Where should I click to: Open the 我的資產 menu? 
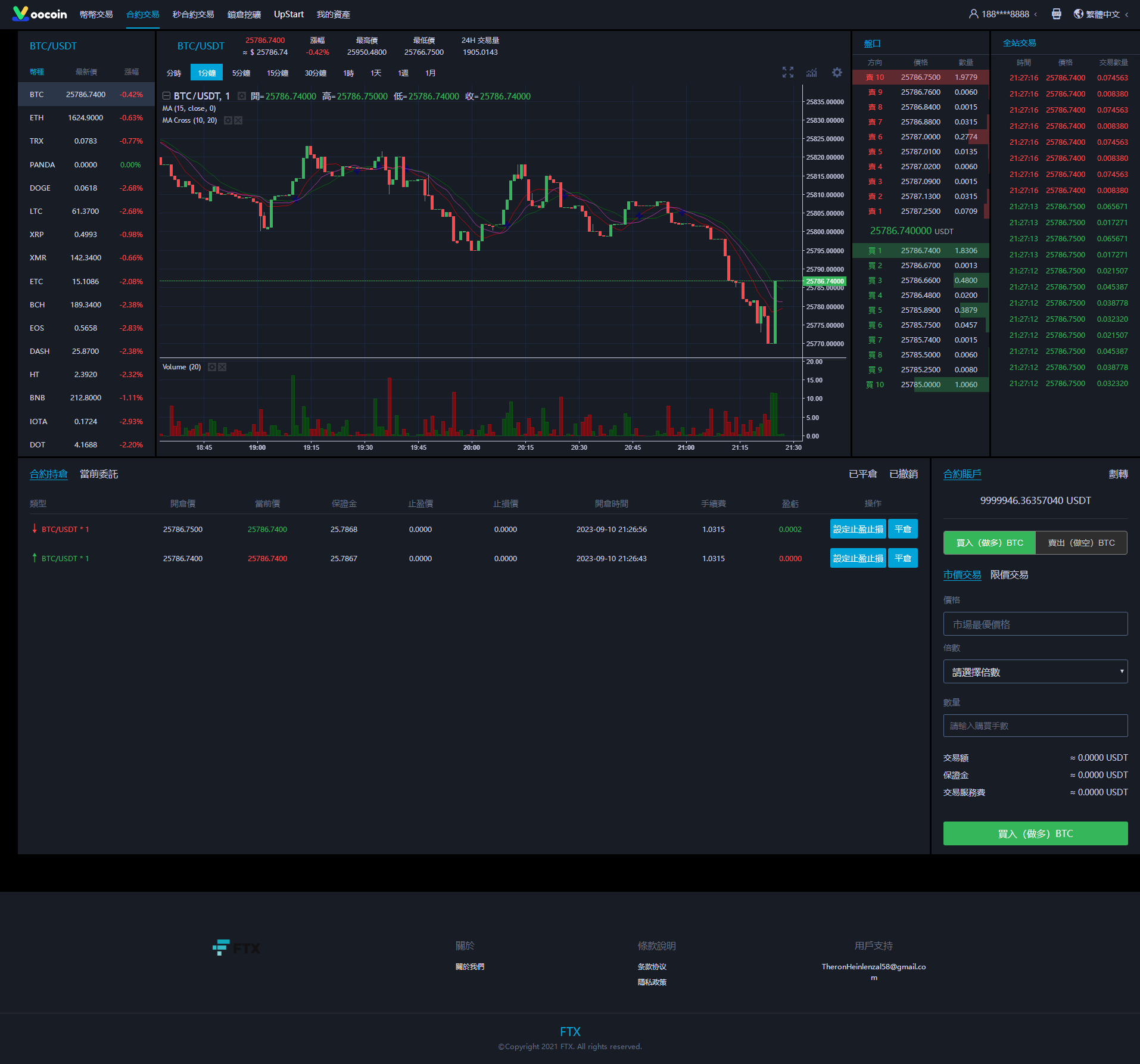coord(334,14)
